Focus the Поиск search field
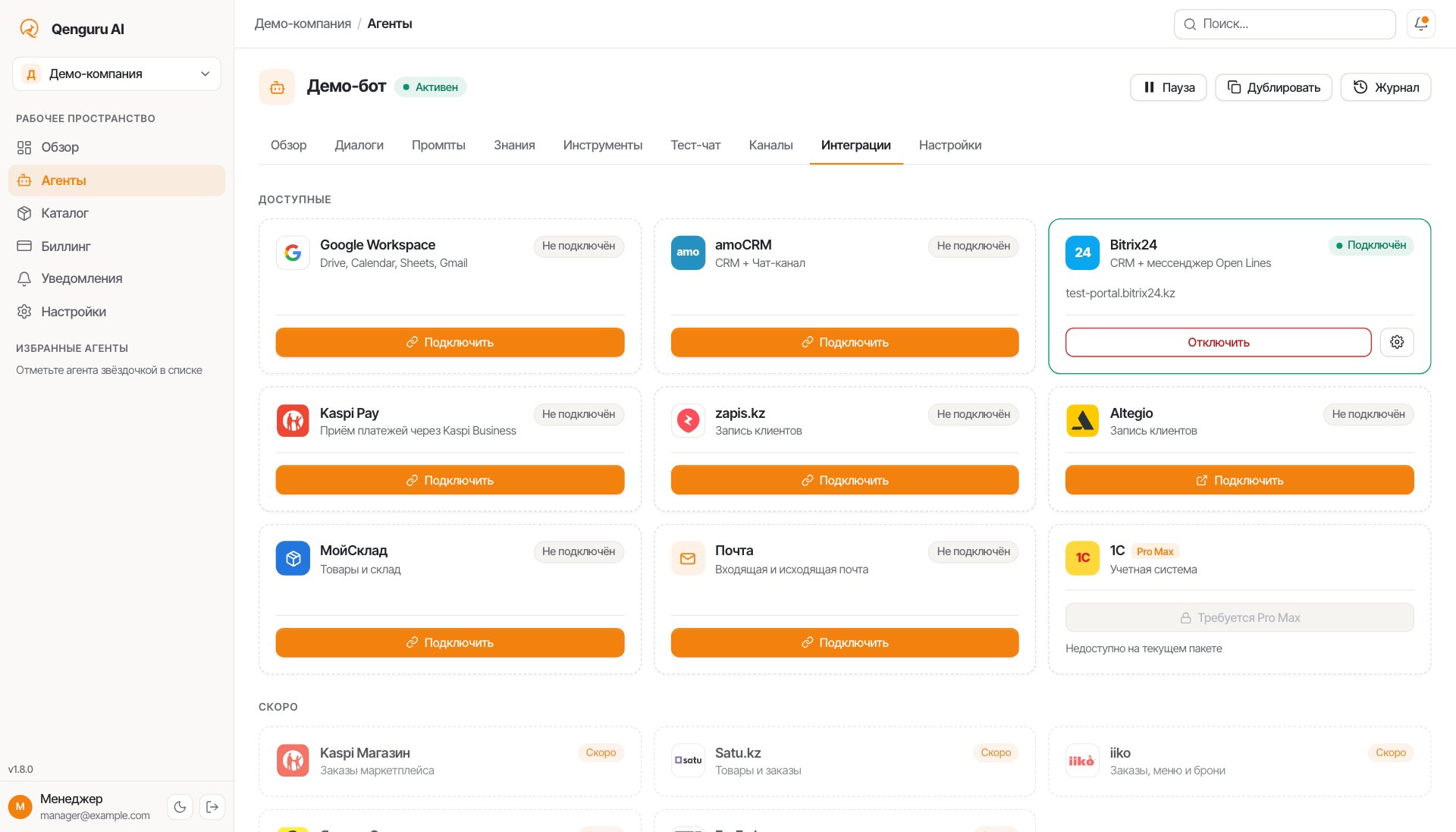 [x=1285, y=24]
